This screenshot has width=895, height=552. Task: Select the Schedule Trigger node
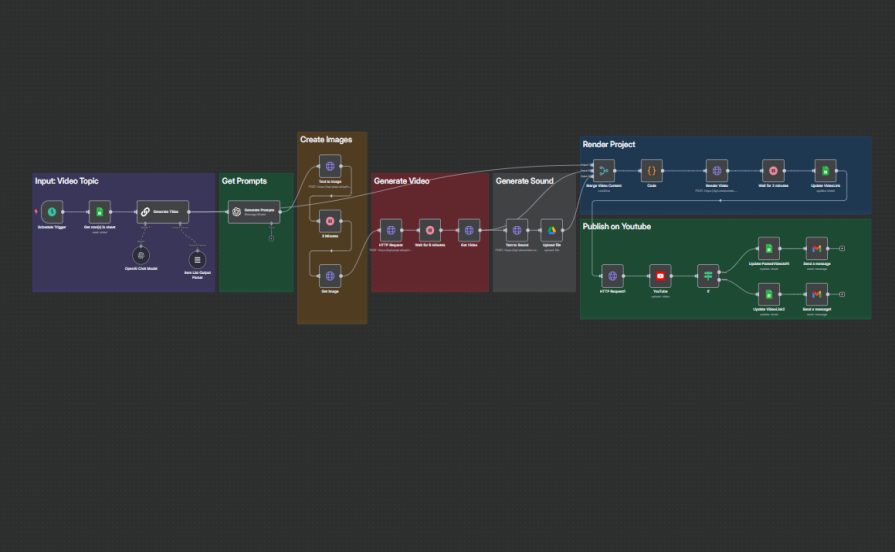51,211
